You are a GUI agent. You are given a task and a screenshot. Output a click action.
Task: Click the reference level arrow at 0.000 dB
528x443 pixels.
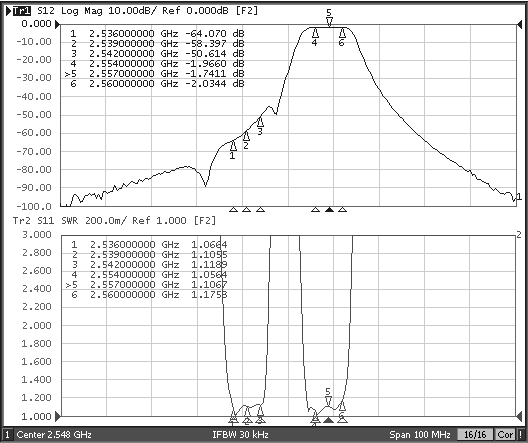(x=58, y=24)
